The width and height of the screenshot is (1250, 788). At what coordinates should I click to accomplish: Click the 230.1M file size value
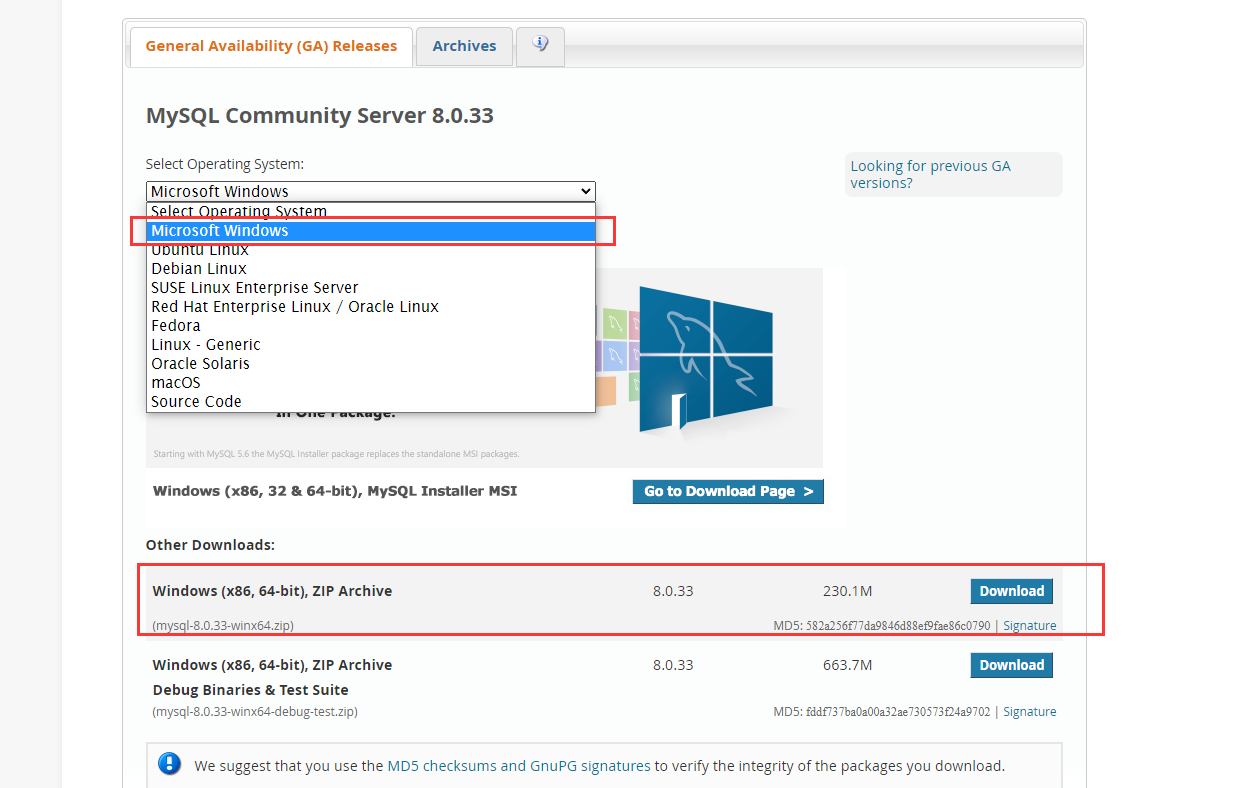[x=847, y=591]
